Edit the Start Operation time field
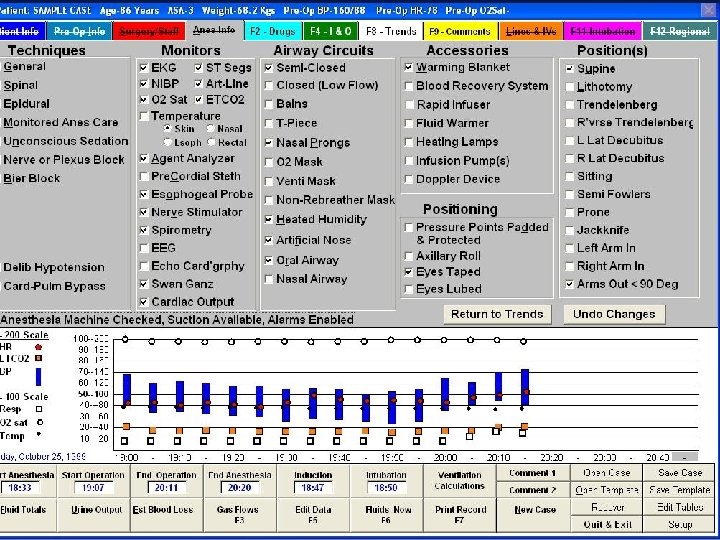 [93, 488]
